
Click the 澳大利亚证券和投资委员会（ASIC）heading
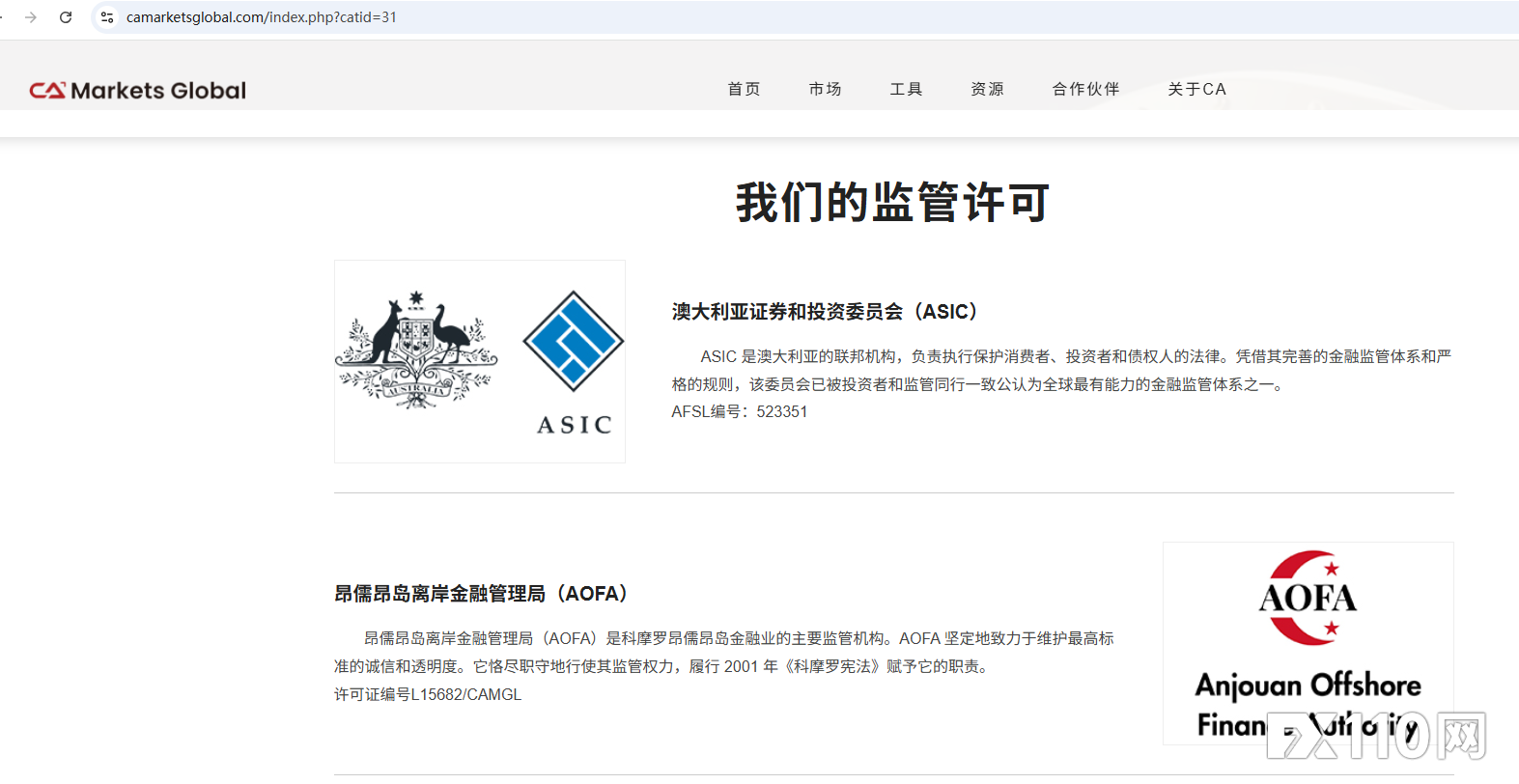[829, 312]
